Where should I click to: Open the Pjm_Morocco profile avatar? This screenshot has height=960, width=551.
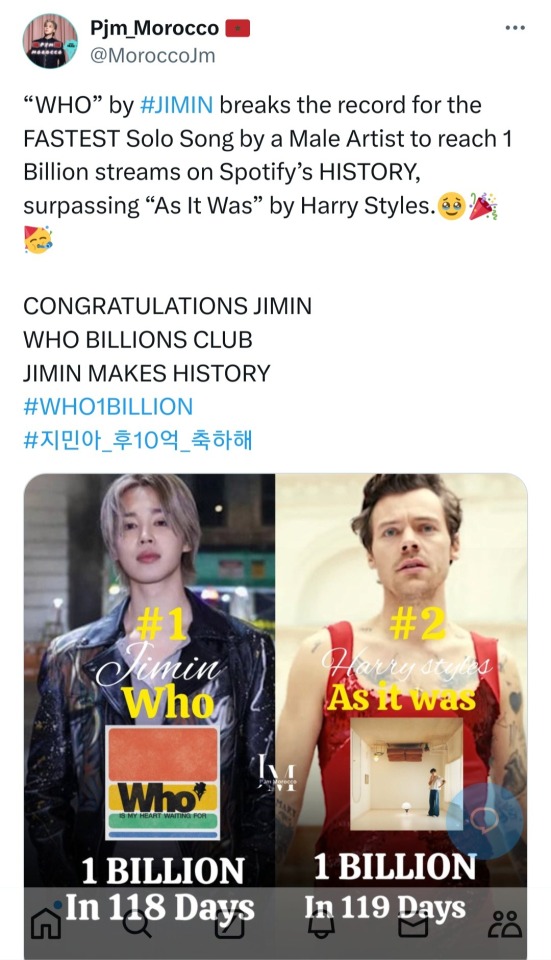[50, 41]
